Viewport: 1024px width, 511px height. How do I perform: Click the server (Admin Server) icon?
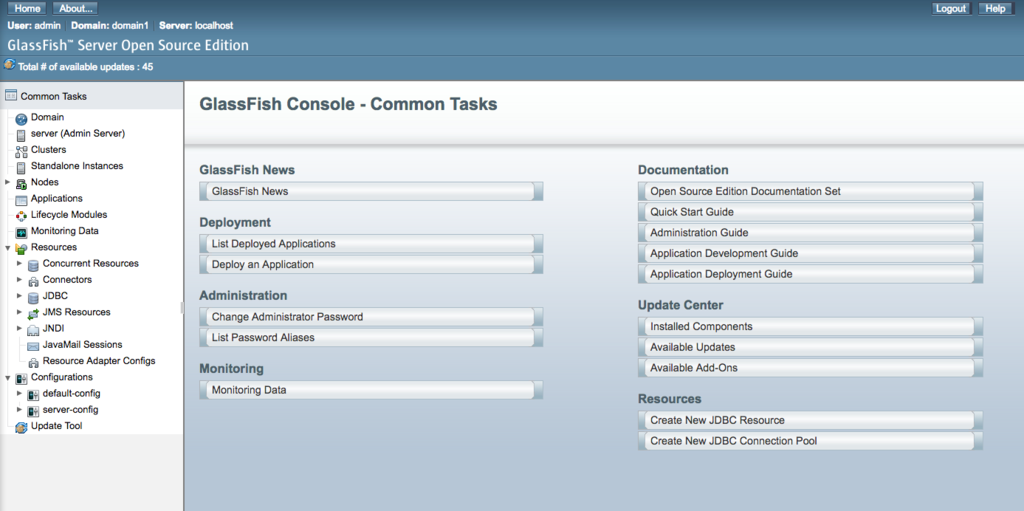[21, 135]
